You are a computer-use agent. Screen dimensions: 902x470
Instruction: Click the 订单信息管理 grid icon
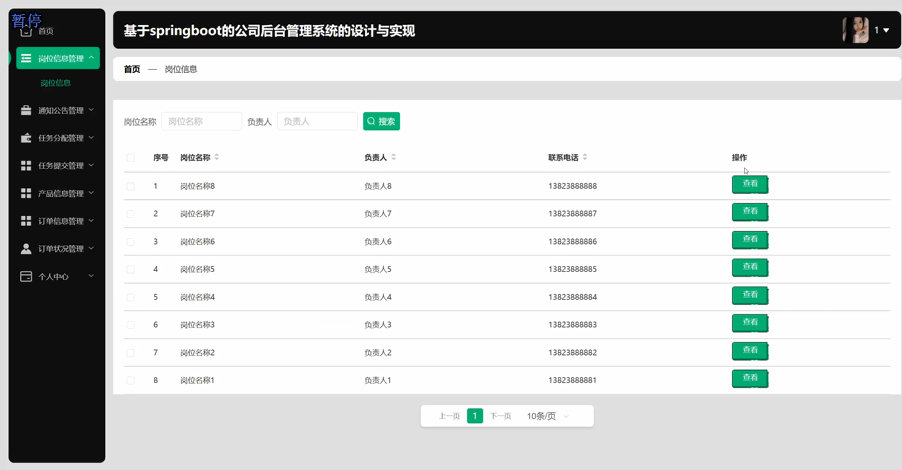pyautogui.click(x=26, y=221)
